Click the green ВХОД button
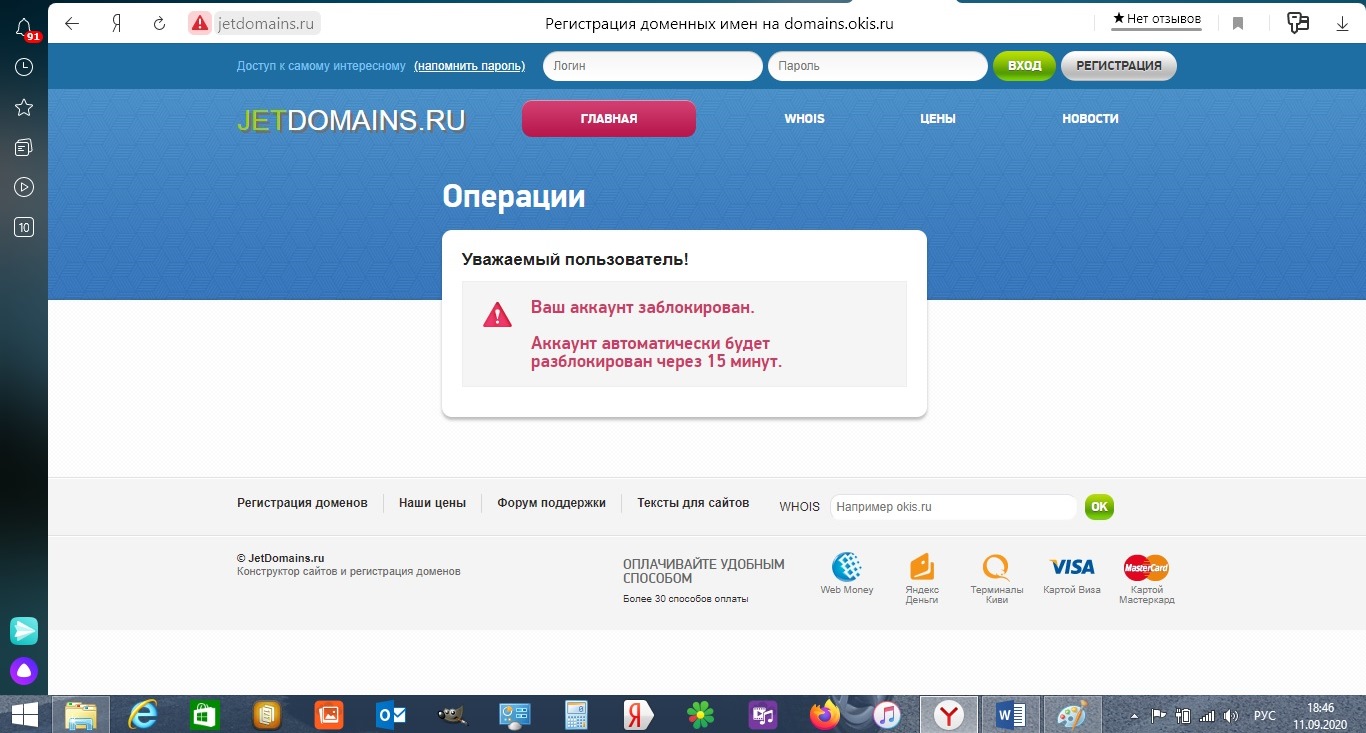 point(1024,66)
